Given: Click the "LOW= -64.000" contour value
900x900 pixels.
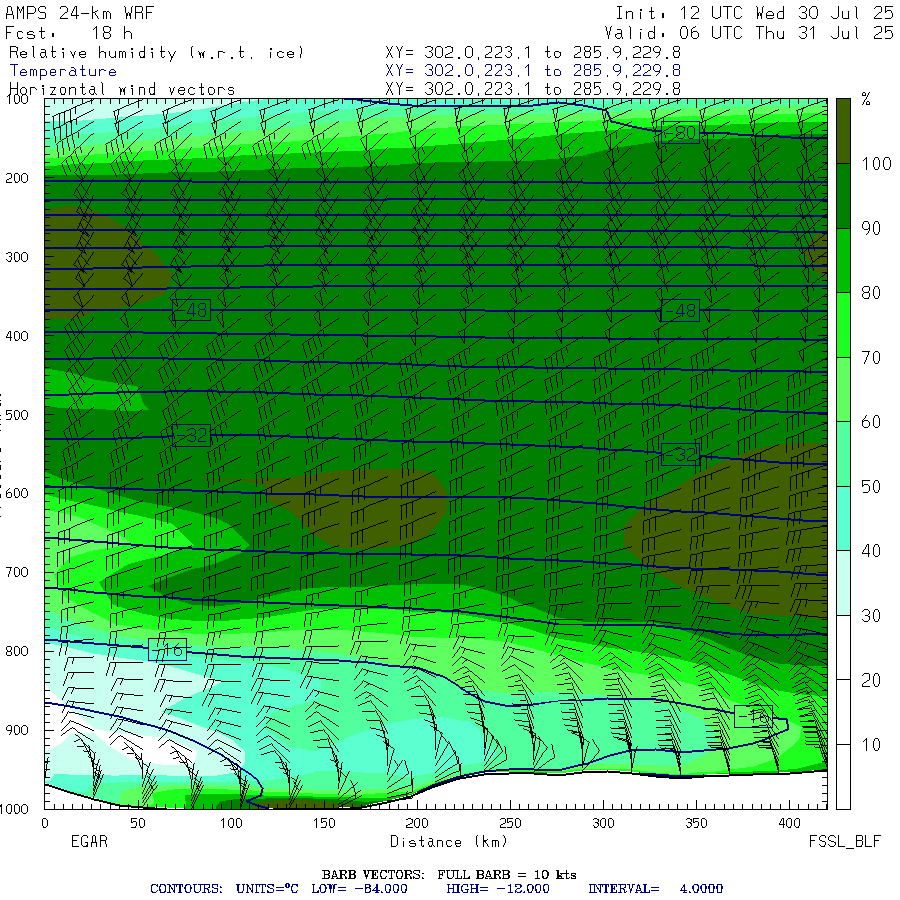Looking at the screenshot, I should (359, 889).
